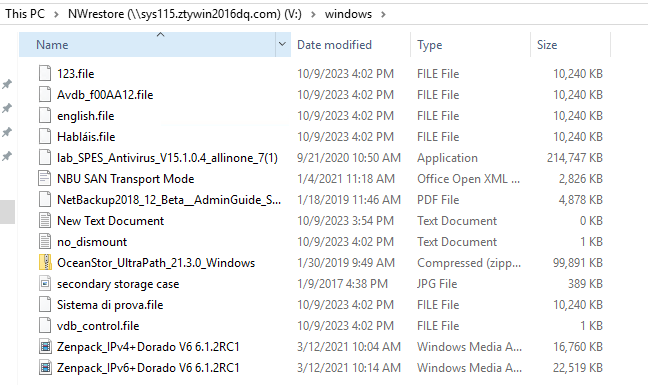This screenshot has width=648, height=385.
Task: Select the 123.file blank file icon
Action: coord(45,74)
